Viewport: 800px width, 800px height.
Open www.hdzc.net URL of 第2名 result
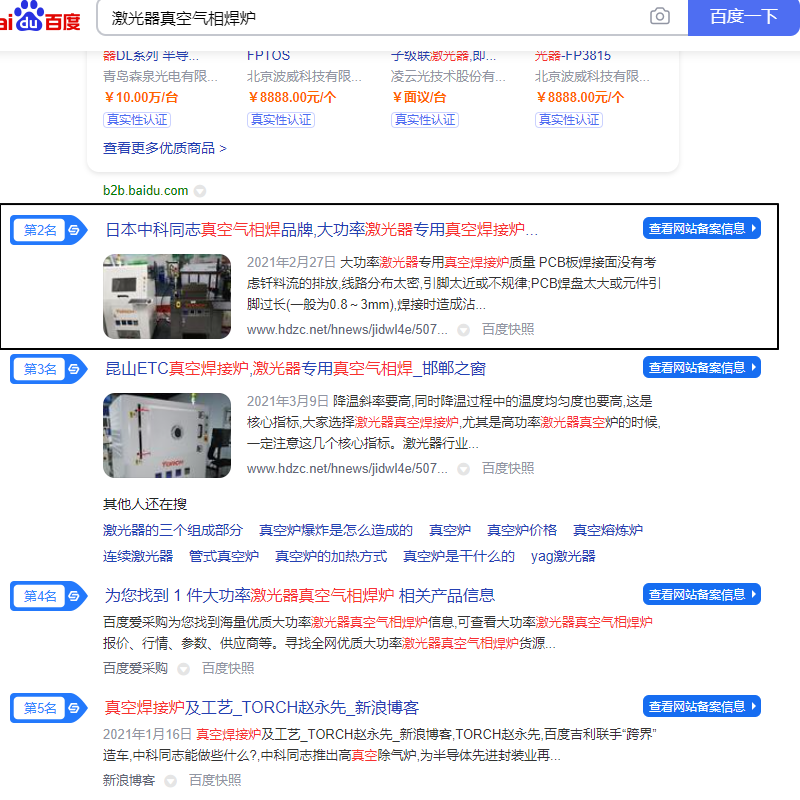[x=347, y=330]
